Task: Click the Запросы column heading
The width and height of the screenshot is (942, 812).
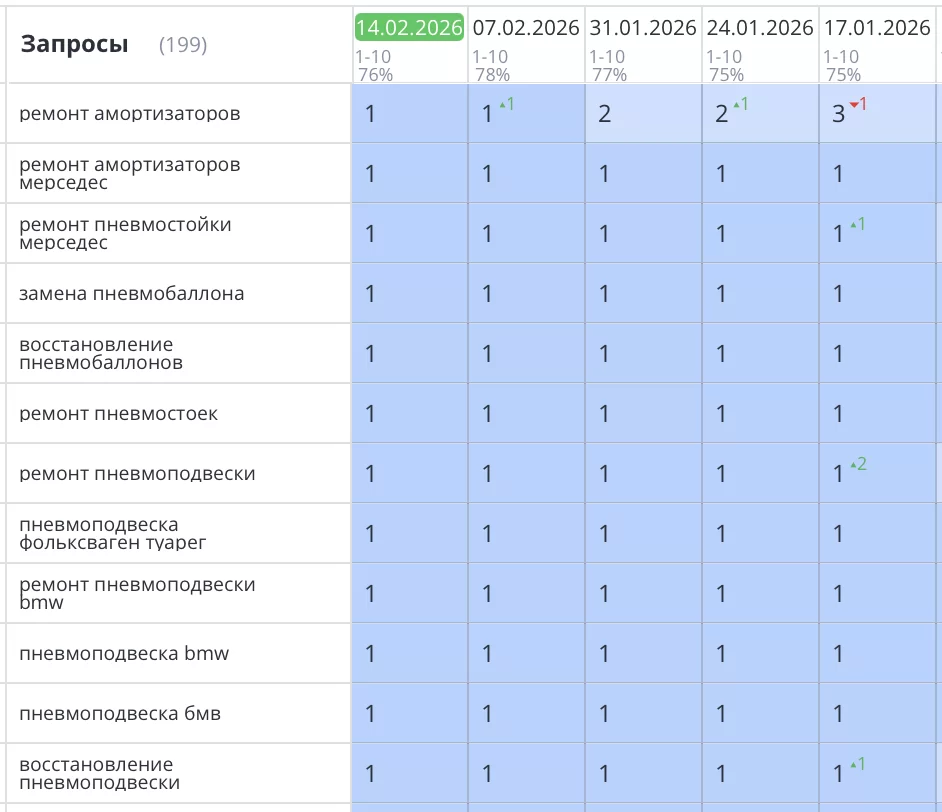Action: click(x=75, y=44)
